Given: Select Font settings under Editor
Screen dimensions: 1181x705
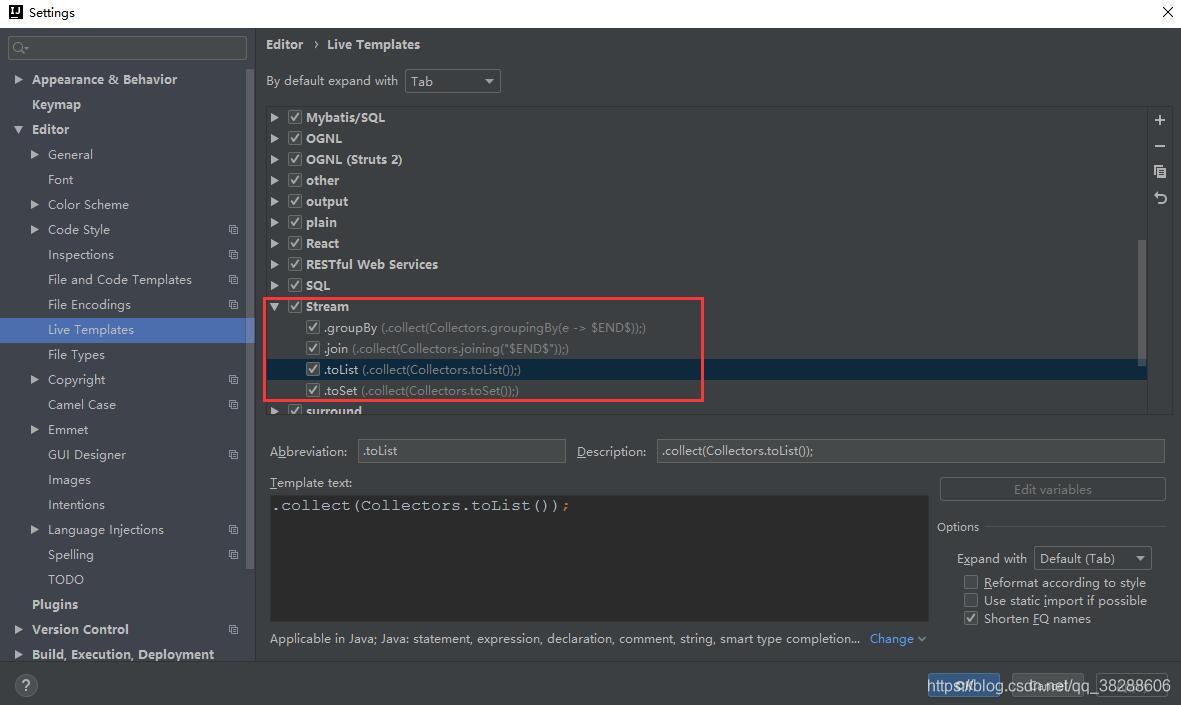Looking at the screenshot, I should pyautogui.click(x=60, y=180).
